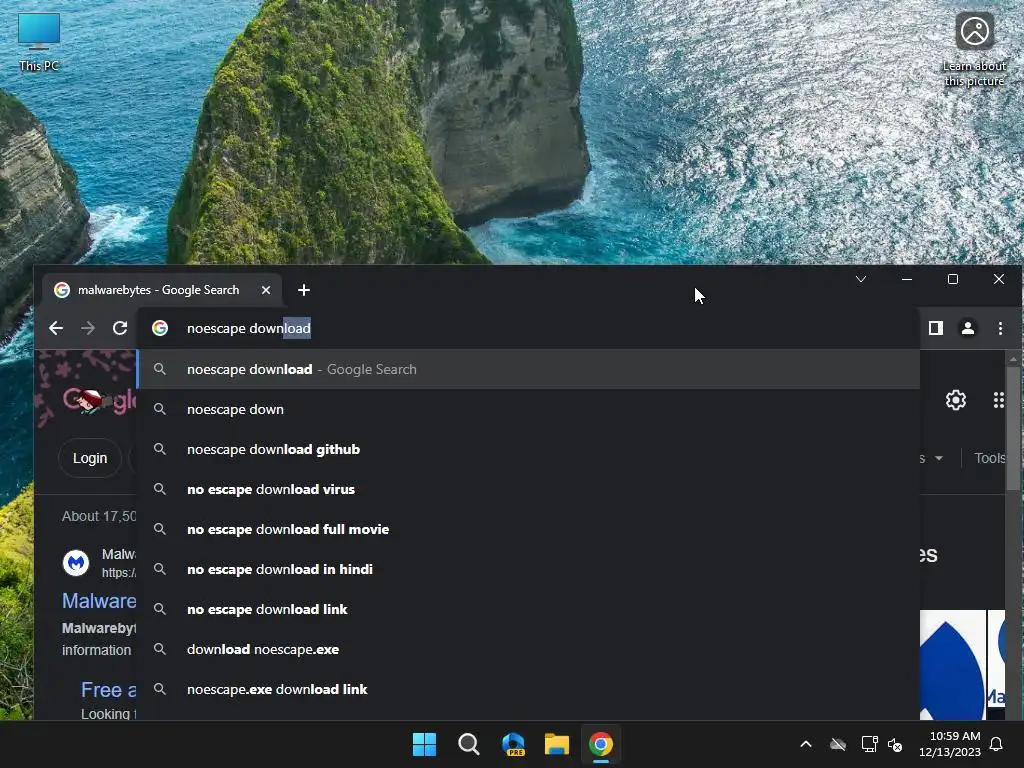
Task: Open the Chrome side panel icon
Action: tap(936, 328)
